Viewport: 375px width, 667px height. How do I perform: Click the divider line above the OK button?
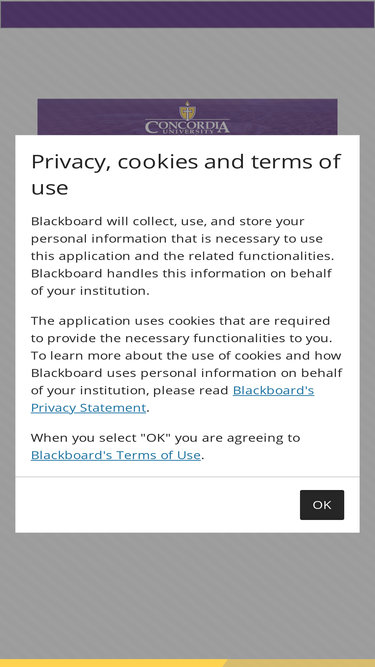click(188, 477)
